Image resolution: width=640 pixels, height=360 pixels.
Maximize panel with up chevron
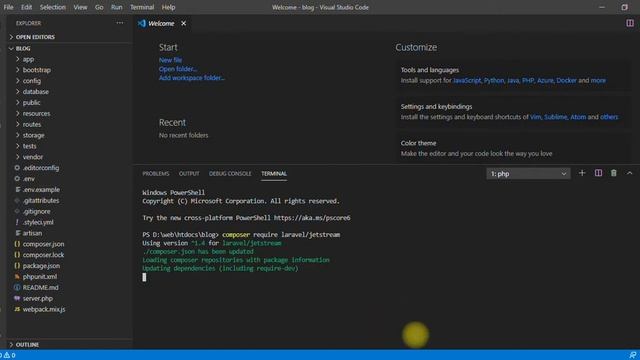point(629,173)
